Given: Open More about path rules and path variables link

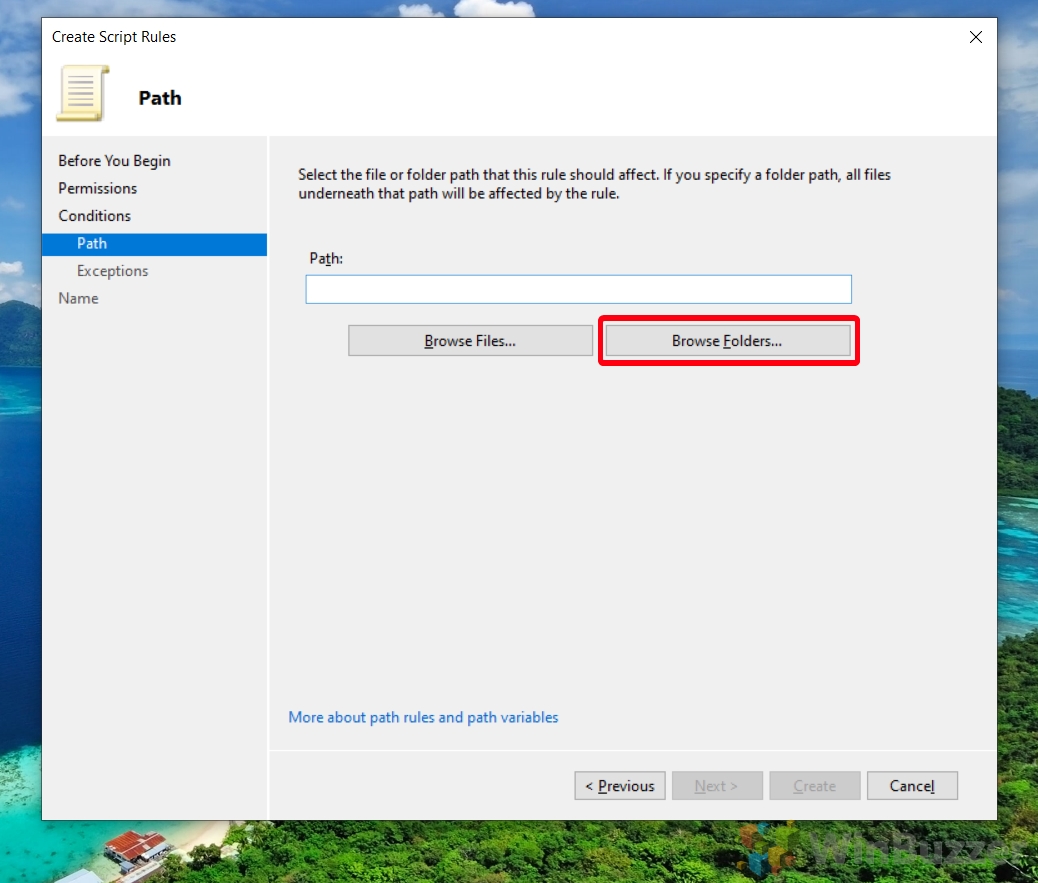Looking at the screenshot, I should point(423,718).
